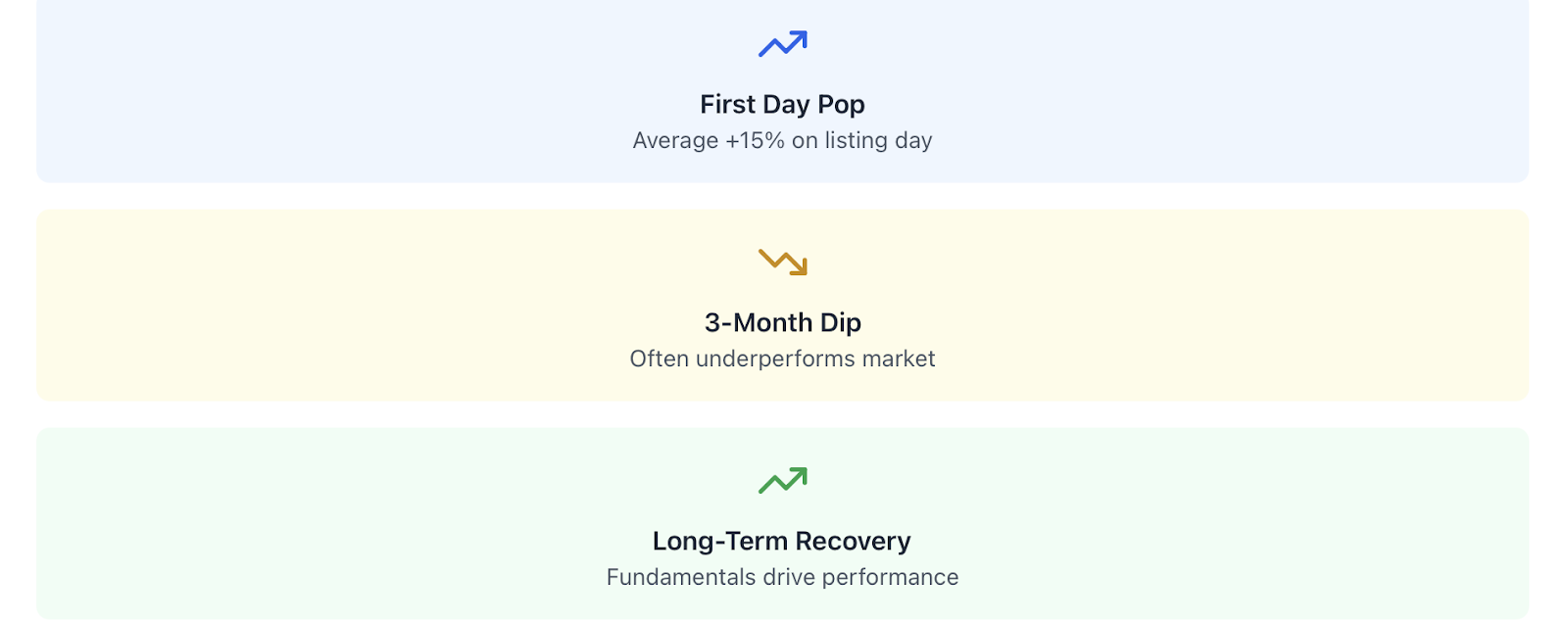Click the text Often underperforms market
This screenshot has height=622, width=1568.
tap(782, 359)
